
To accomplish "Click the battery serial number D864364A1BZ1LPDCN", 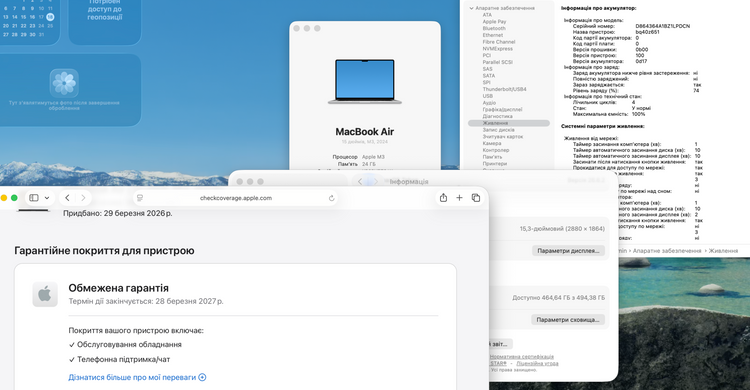I will pos(662,26).
